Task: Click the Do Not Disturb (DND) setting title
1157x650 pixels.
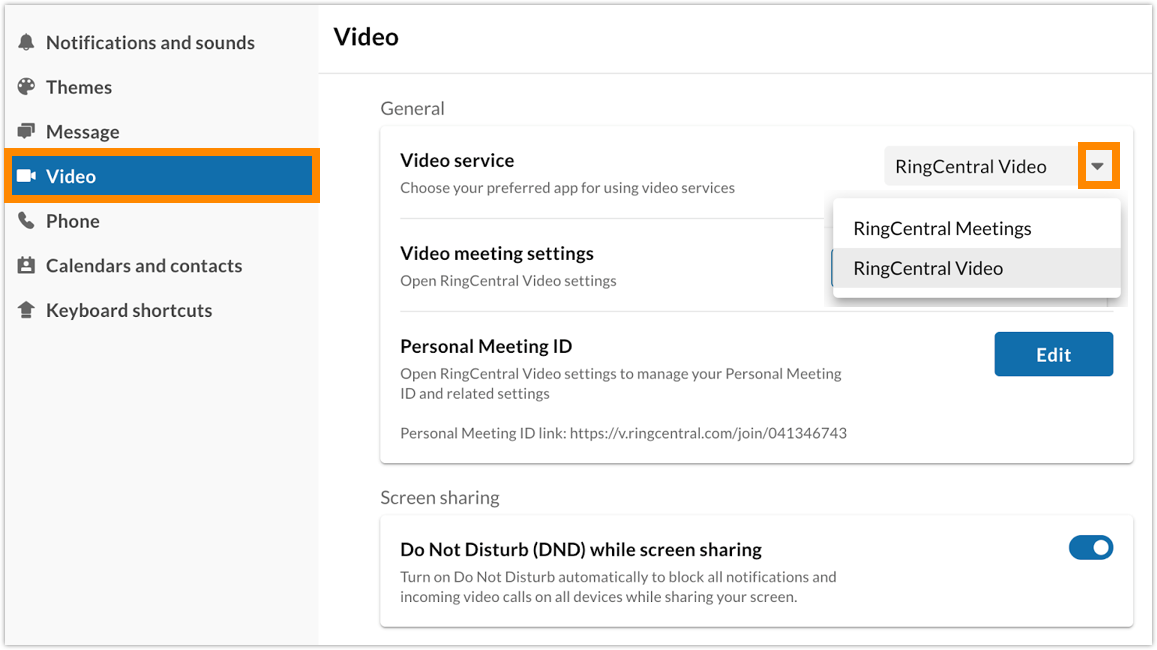Action: click(580, 549)
